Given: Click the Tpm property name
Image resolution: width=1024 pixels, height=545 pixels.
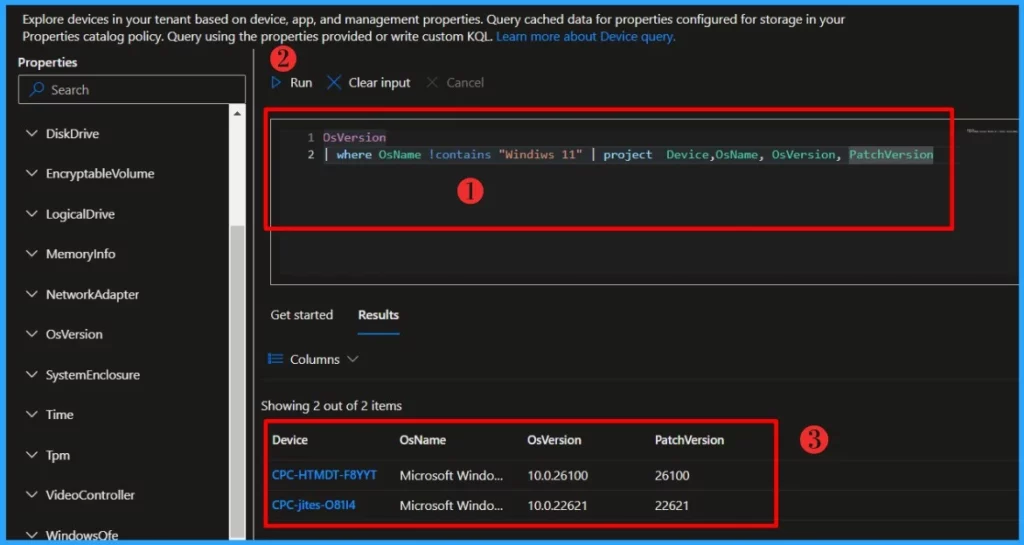Looking at the screenshot, I should pyautogui.click(x=57, y=455).
